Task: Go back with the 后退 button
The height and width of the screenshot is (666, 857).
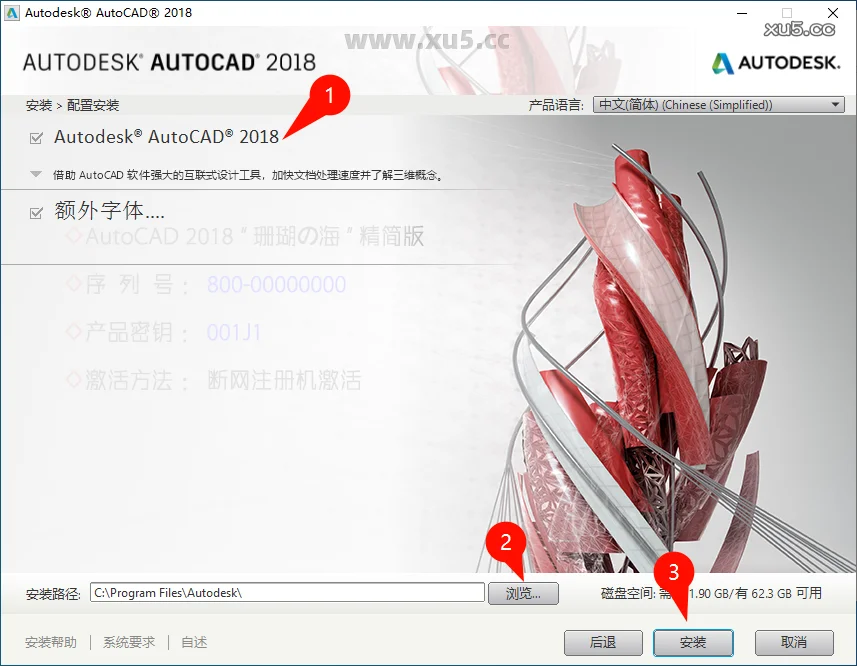Action: [603, 642]
